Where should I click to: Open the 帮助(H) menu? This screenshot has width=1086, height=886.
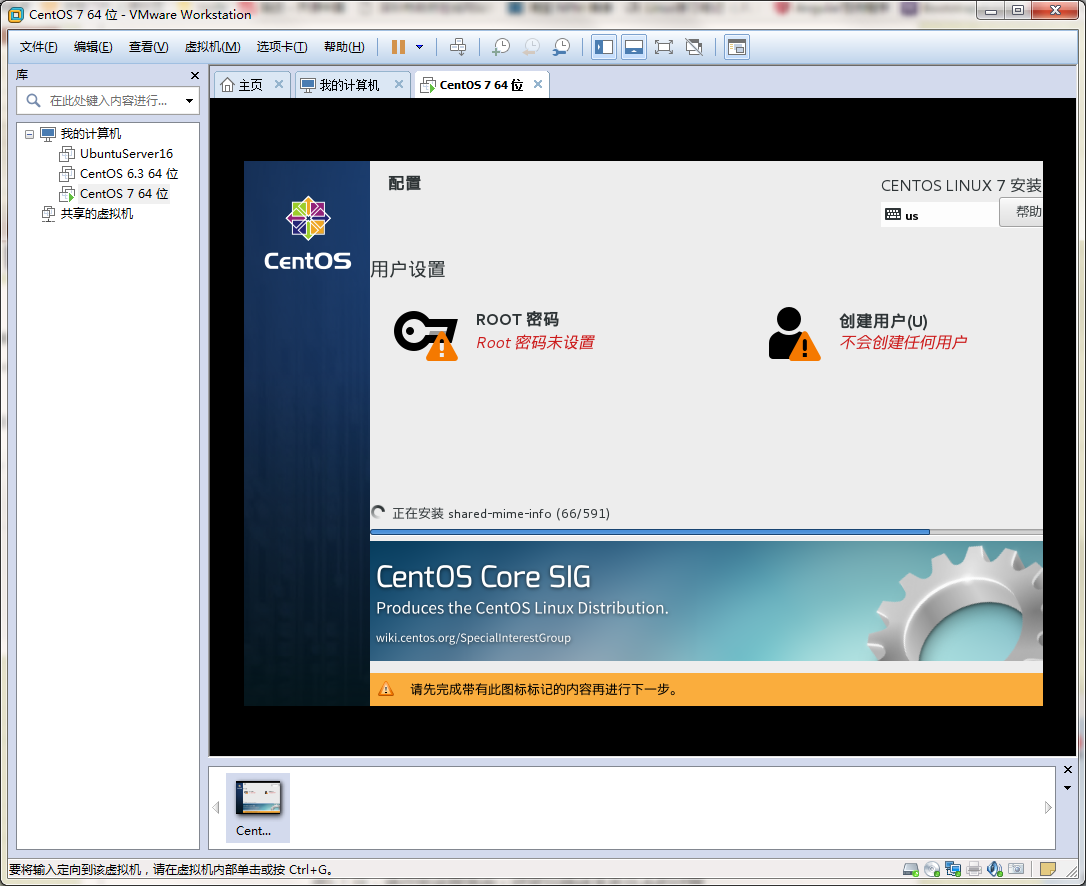[344, 46]
